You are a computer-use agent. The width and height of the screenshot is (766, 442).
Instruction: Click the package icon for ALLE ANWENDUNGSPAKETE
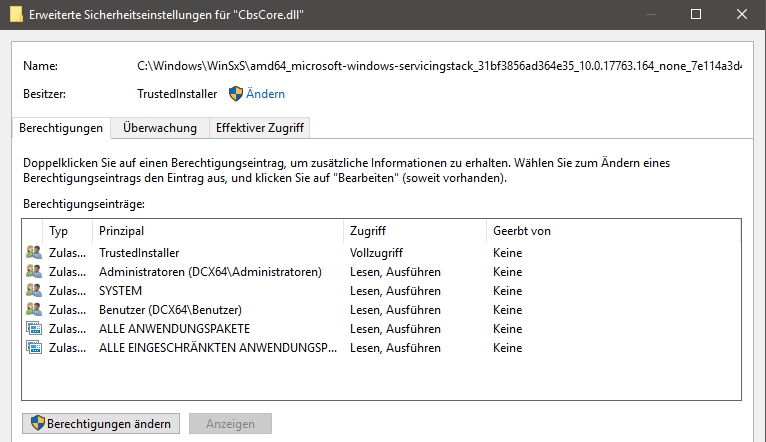[x=34, y=329]
